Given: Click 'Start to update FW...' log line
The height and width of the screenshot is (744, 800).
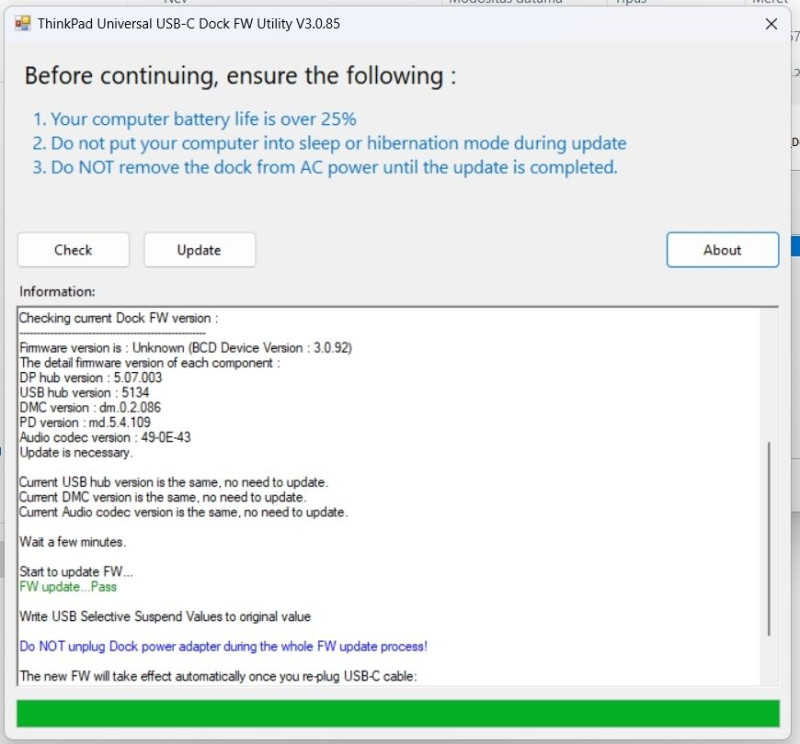Looking at the screenshot, I should pyautogui.click(x=76, y=572).
